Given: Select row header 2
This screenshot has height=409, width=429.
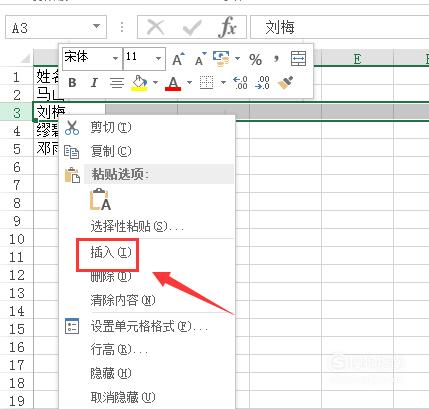Looking at the screenshot, I should (17, 95).
